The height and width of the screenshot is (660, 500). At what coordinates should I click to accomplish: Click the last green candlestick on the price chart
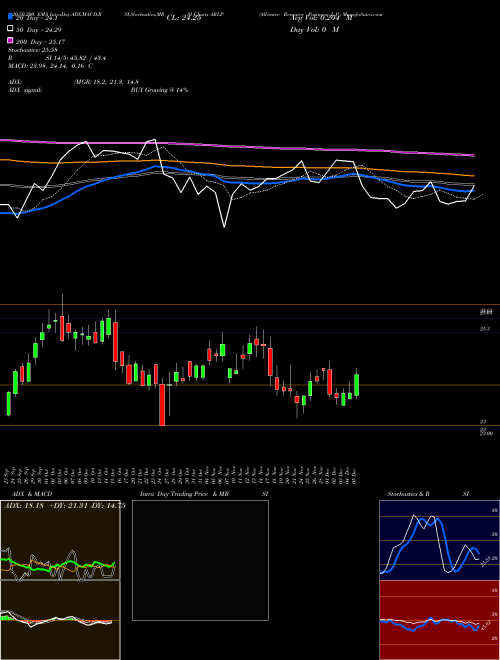pos(356,385)
